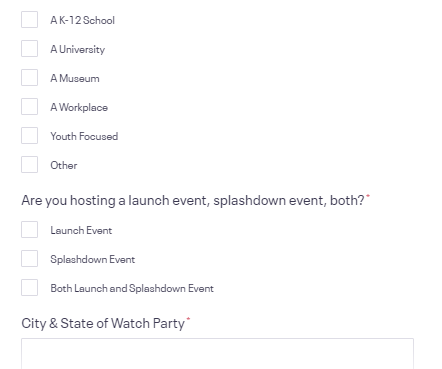Click the 'Launch Event' label text

coord(81,230)
